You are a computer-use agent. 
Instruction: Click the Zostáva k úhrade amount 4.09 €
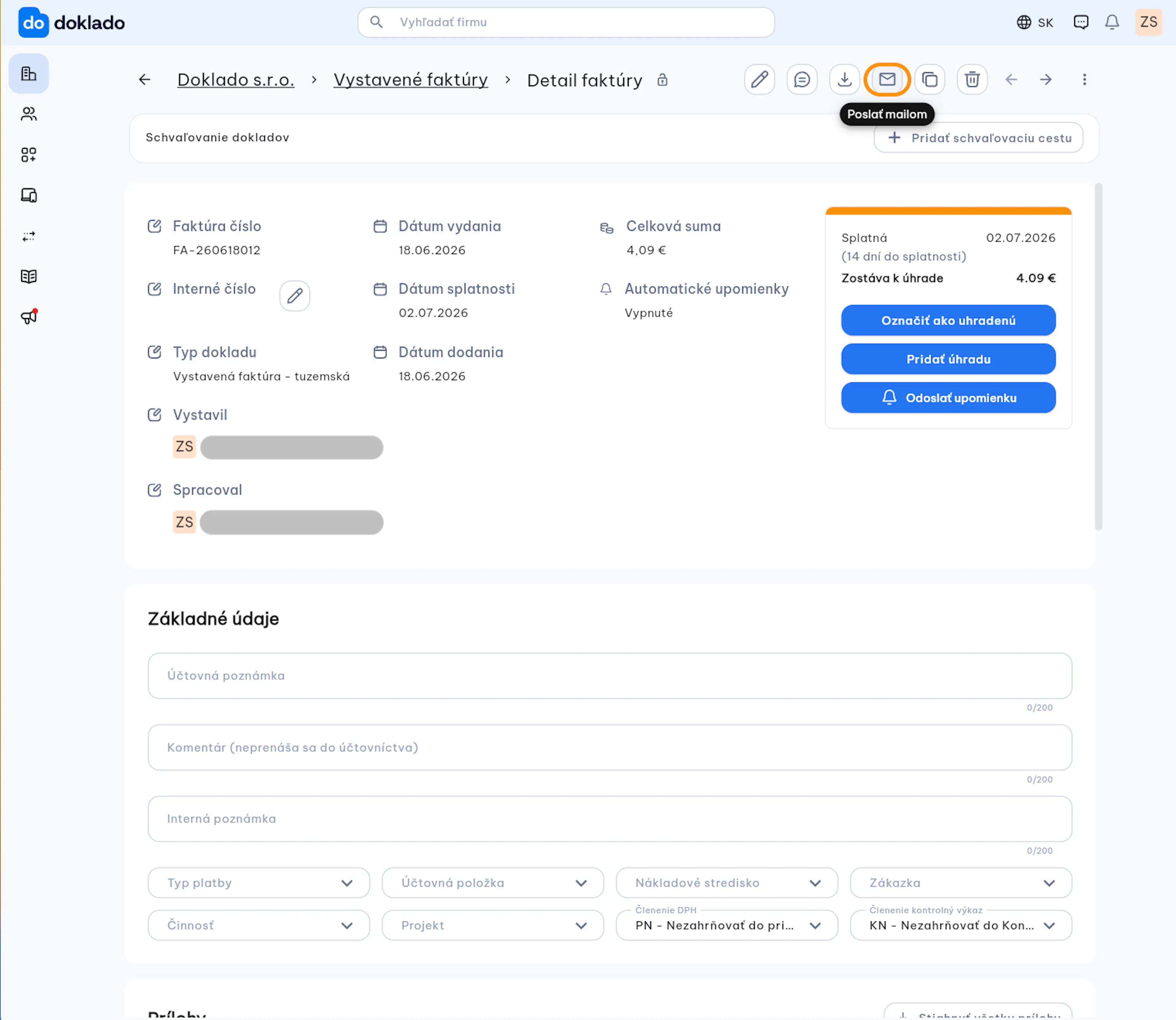[x=1036, y=278]
